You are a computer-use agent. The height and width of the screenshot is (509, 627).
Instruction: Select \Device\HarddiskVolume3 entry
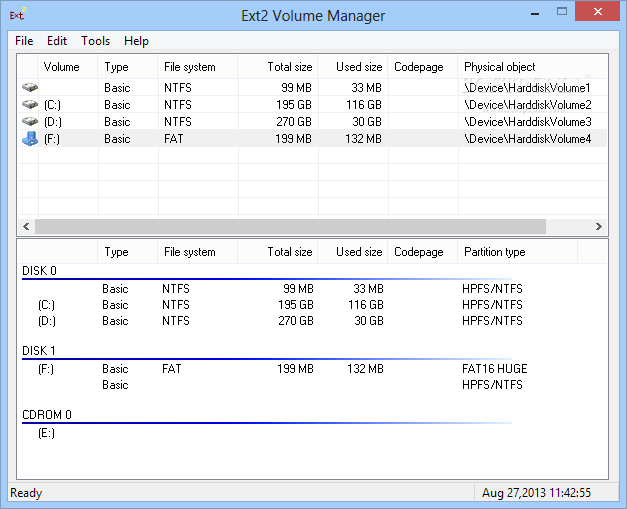pyautogui.click(x=527, y=122)
